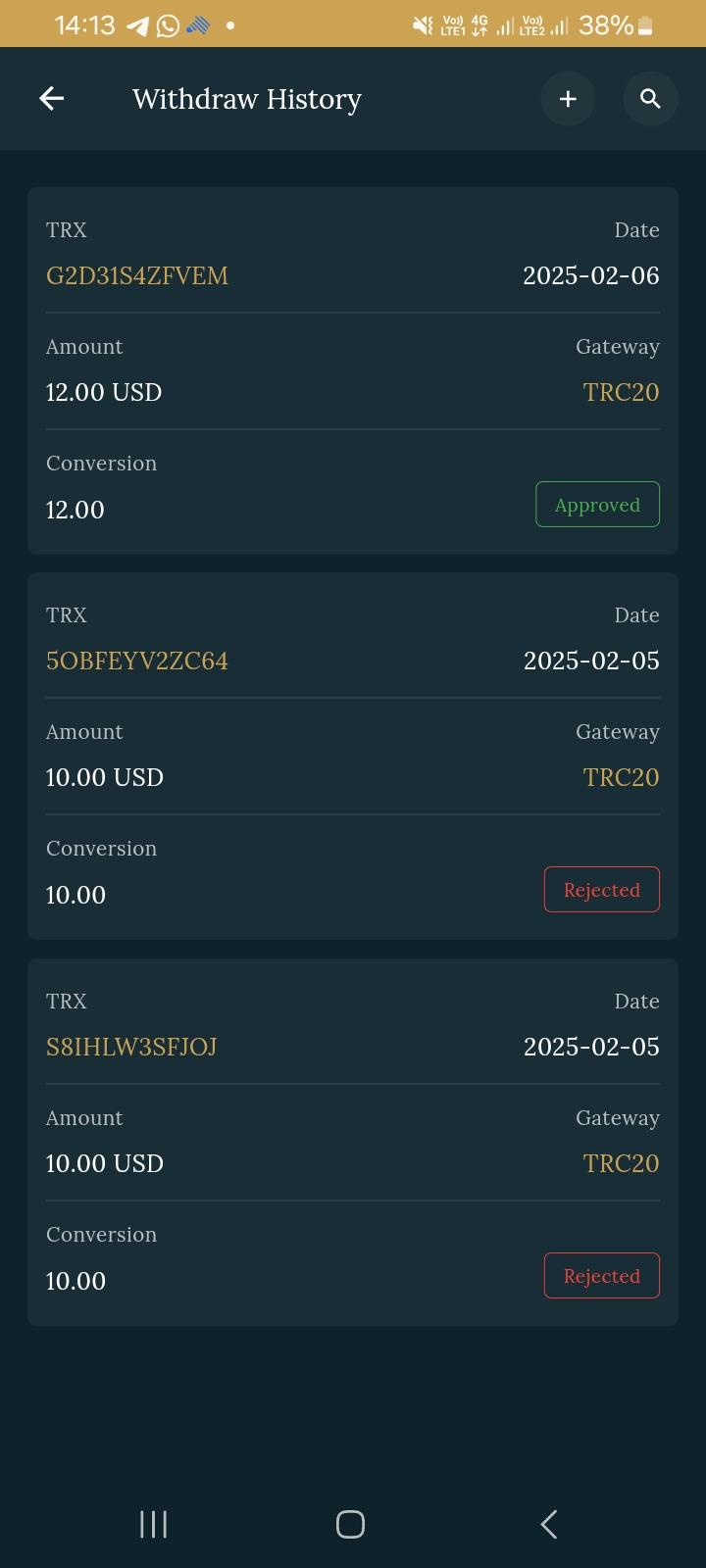Open transaction S8IHLW3SFJOJ

[131, 1047]
